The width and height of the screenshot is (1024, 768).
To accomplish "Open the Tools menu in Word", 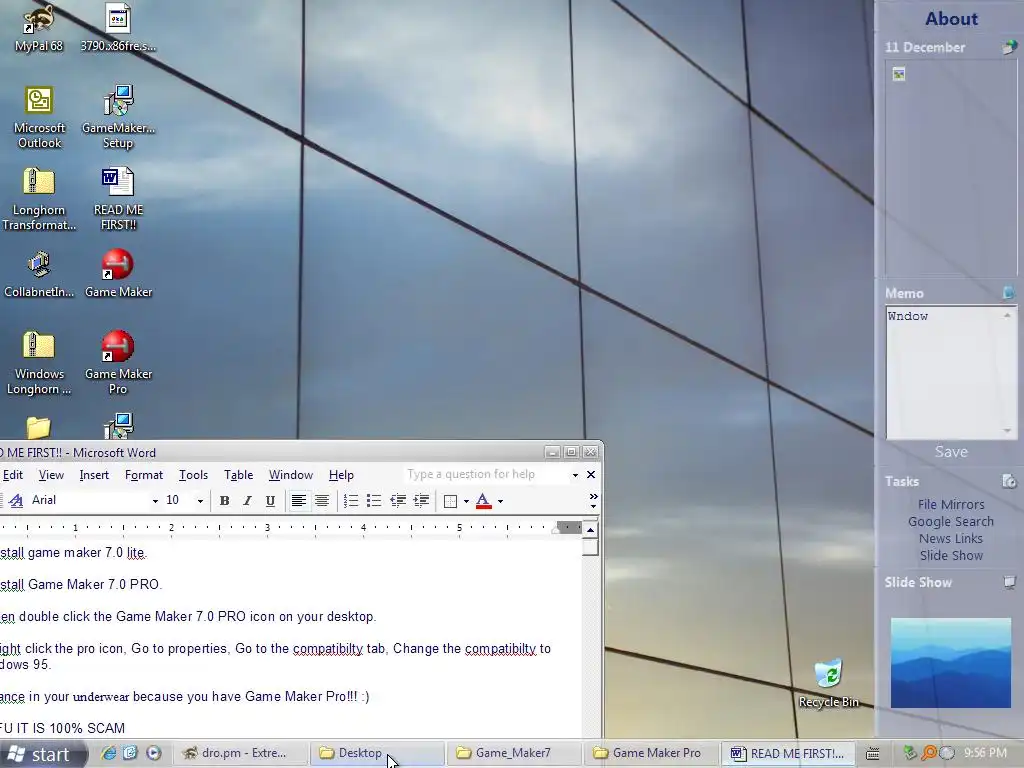I will point(193,475).
